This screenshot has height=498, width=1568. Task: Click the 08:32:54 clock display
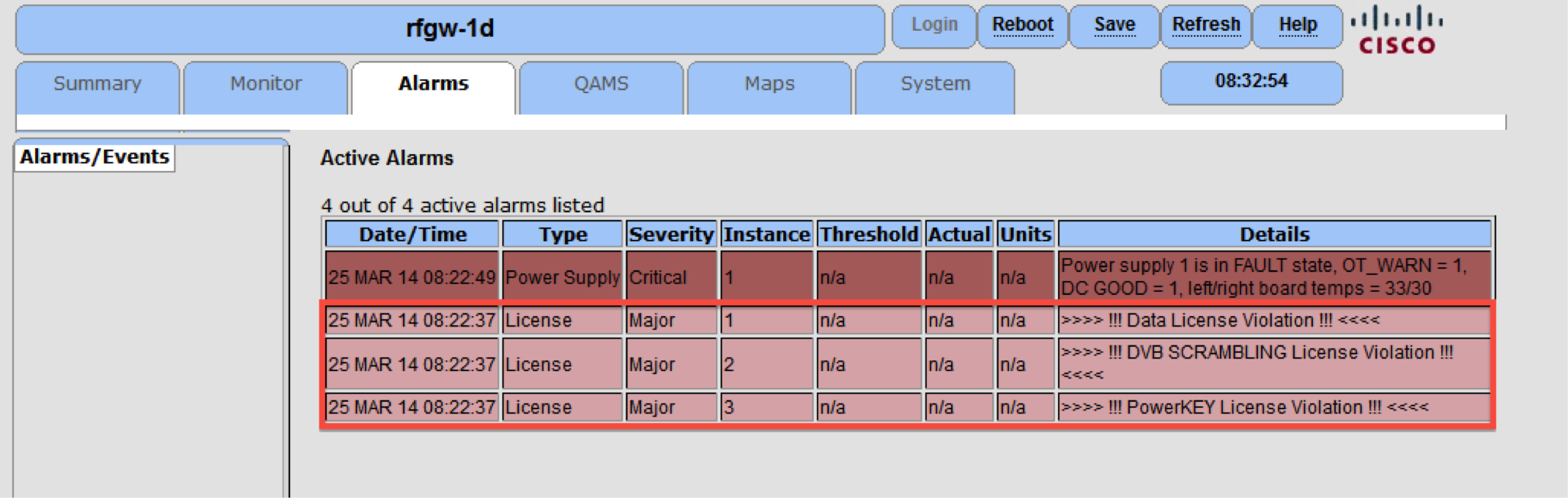[x=1251, y=81]
